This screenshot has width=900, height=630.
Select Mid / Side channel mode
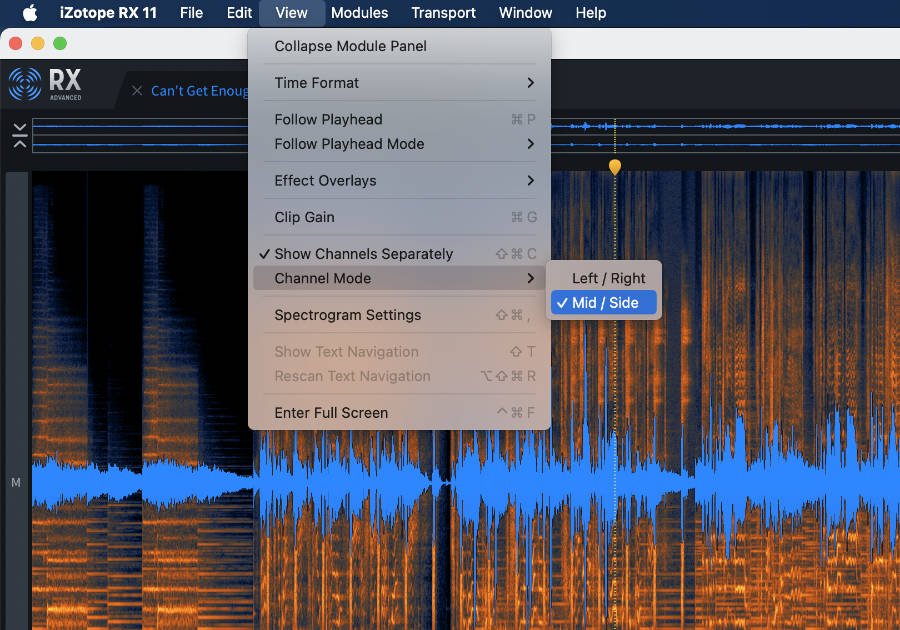click(603, 303)
